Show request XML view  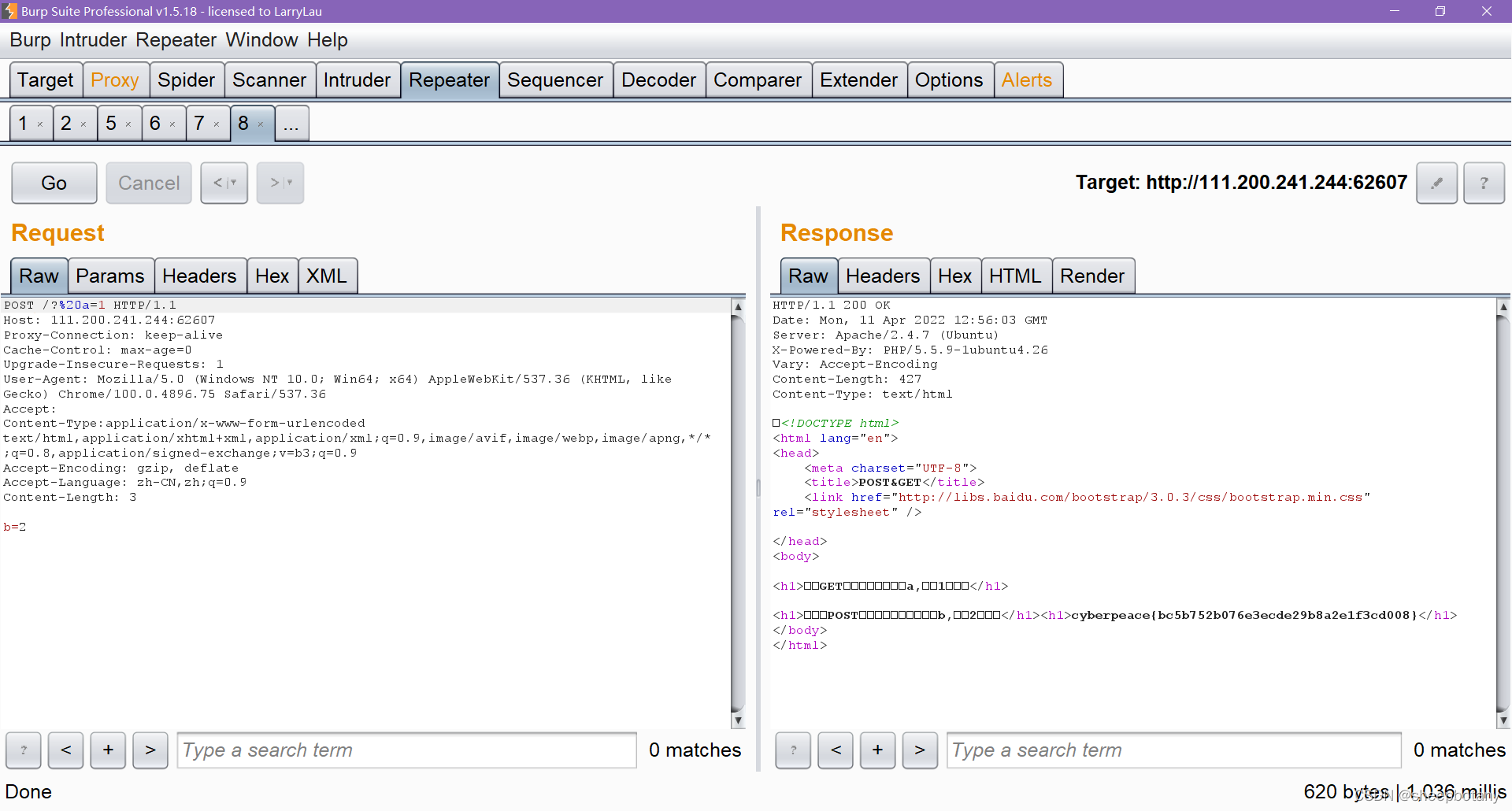tap(327, 276)
